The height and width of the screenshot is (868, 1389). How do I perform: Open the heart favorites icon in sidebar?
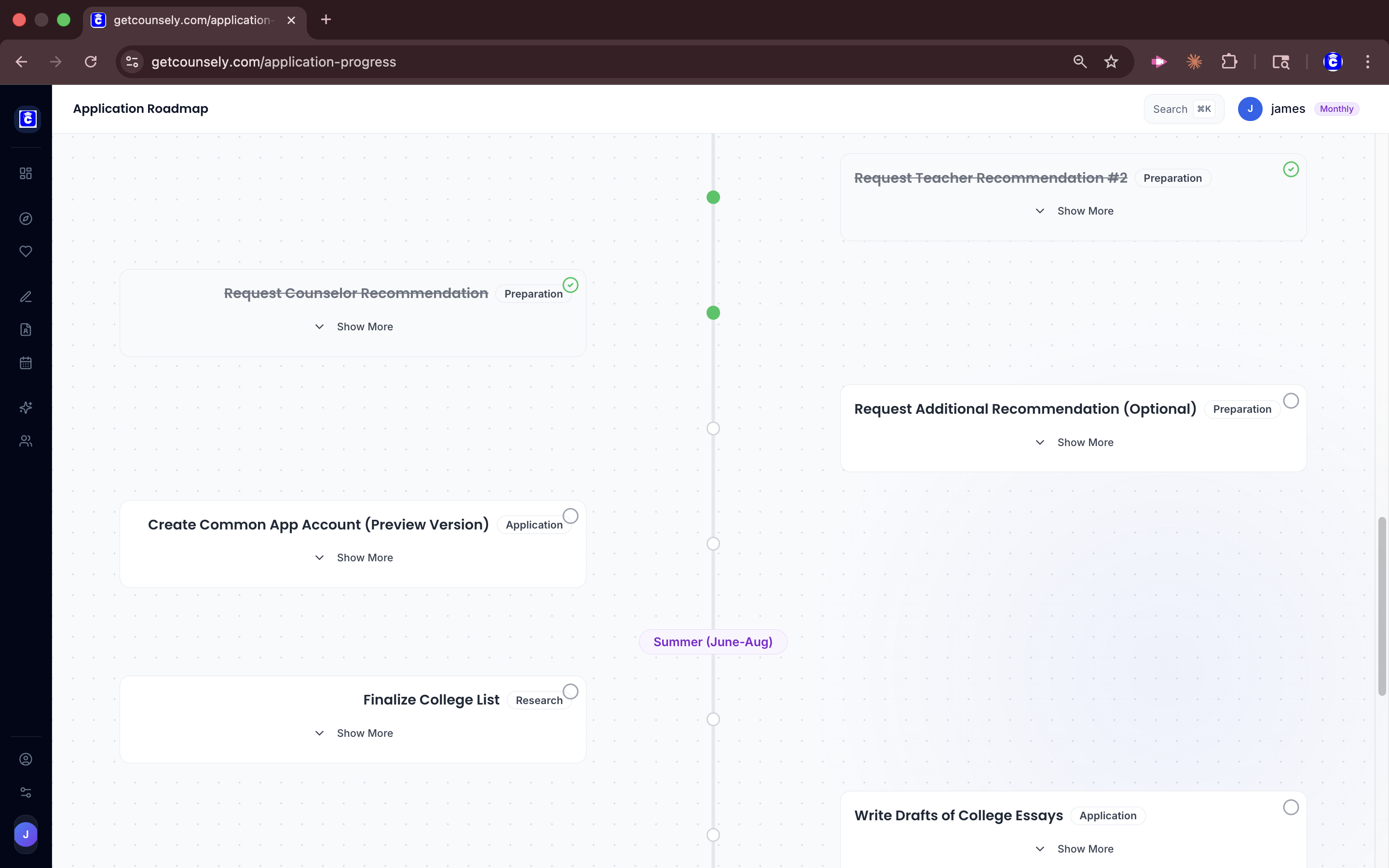pyautogui.click(x=25, y=251)
